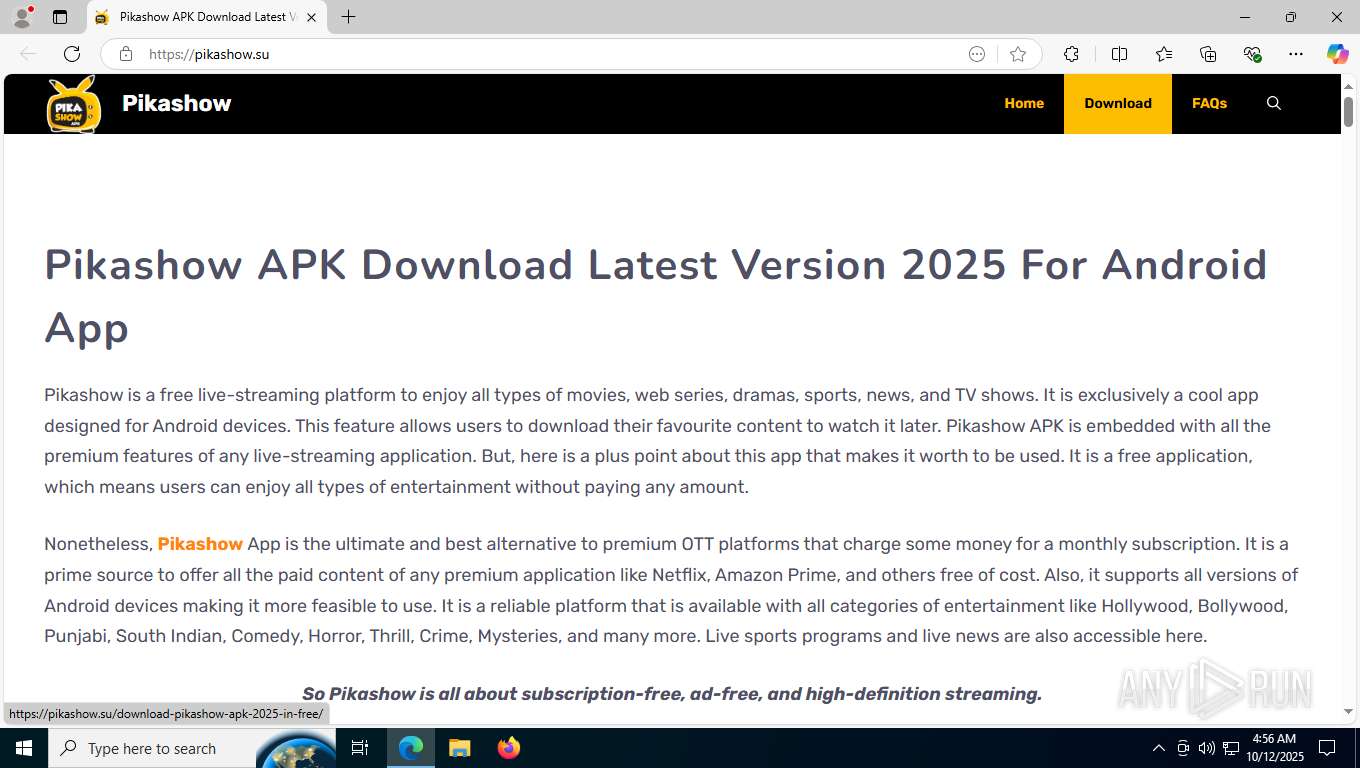Open the site search magnifier icon

point(1273,103)
